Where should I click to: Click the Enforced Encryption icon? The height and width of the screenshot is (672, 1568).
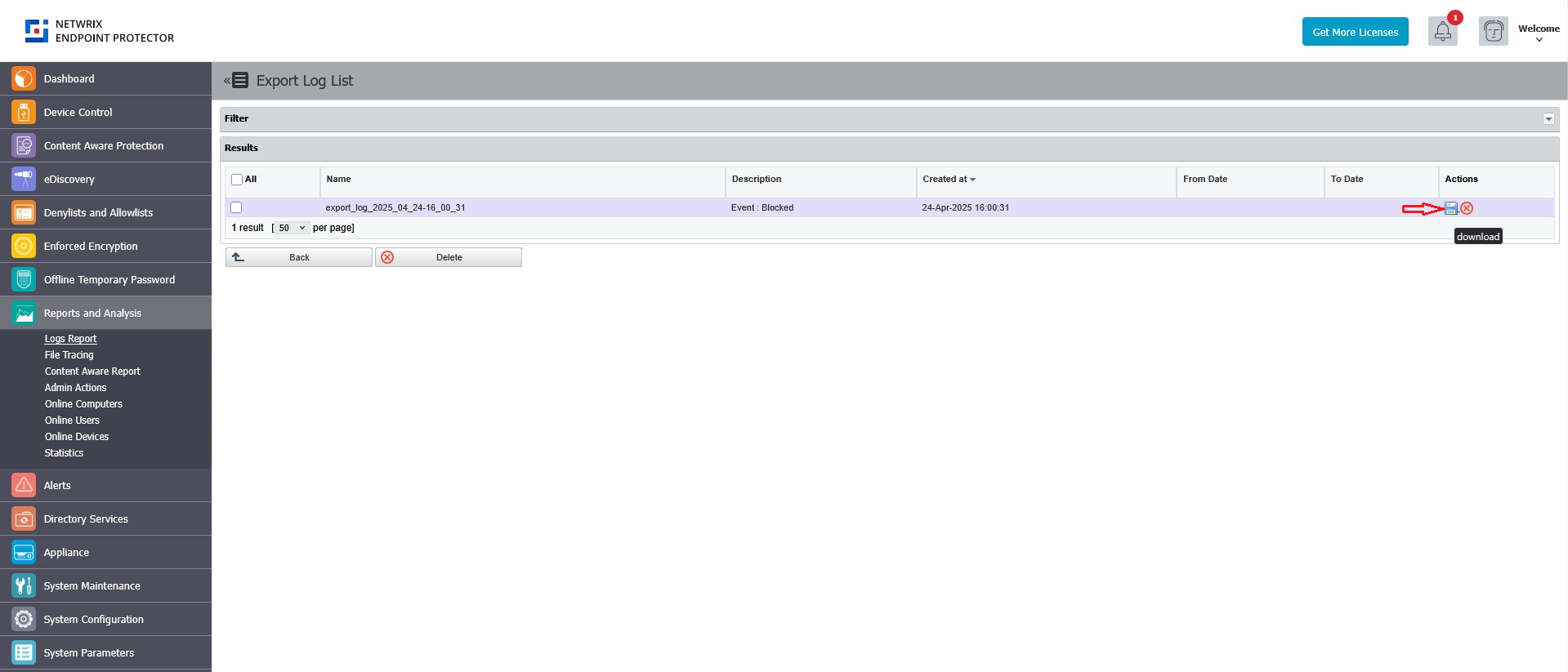click(x=24, y=246)
